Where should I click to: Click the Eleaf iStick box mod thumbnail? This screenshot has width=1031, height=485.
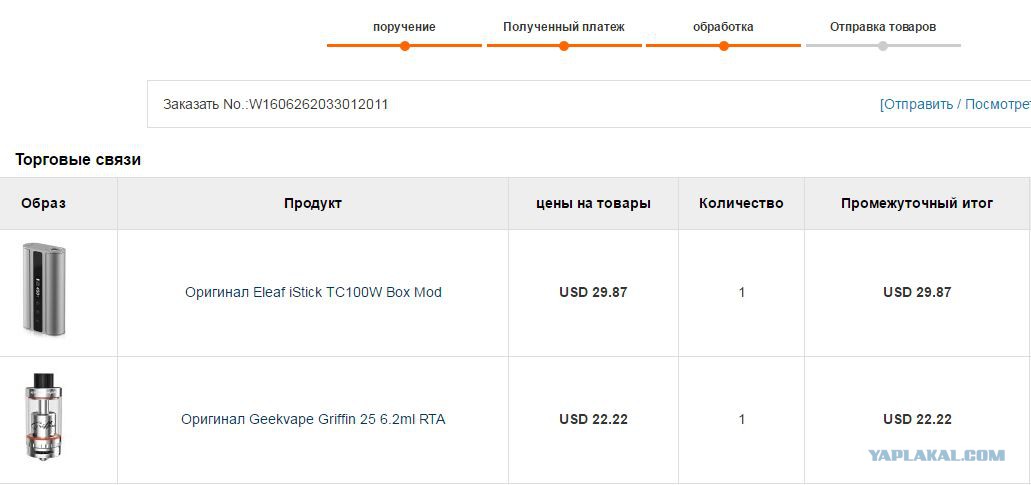pyautogui.click(x=45, y=290)
